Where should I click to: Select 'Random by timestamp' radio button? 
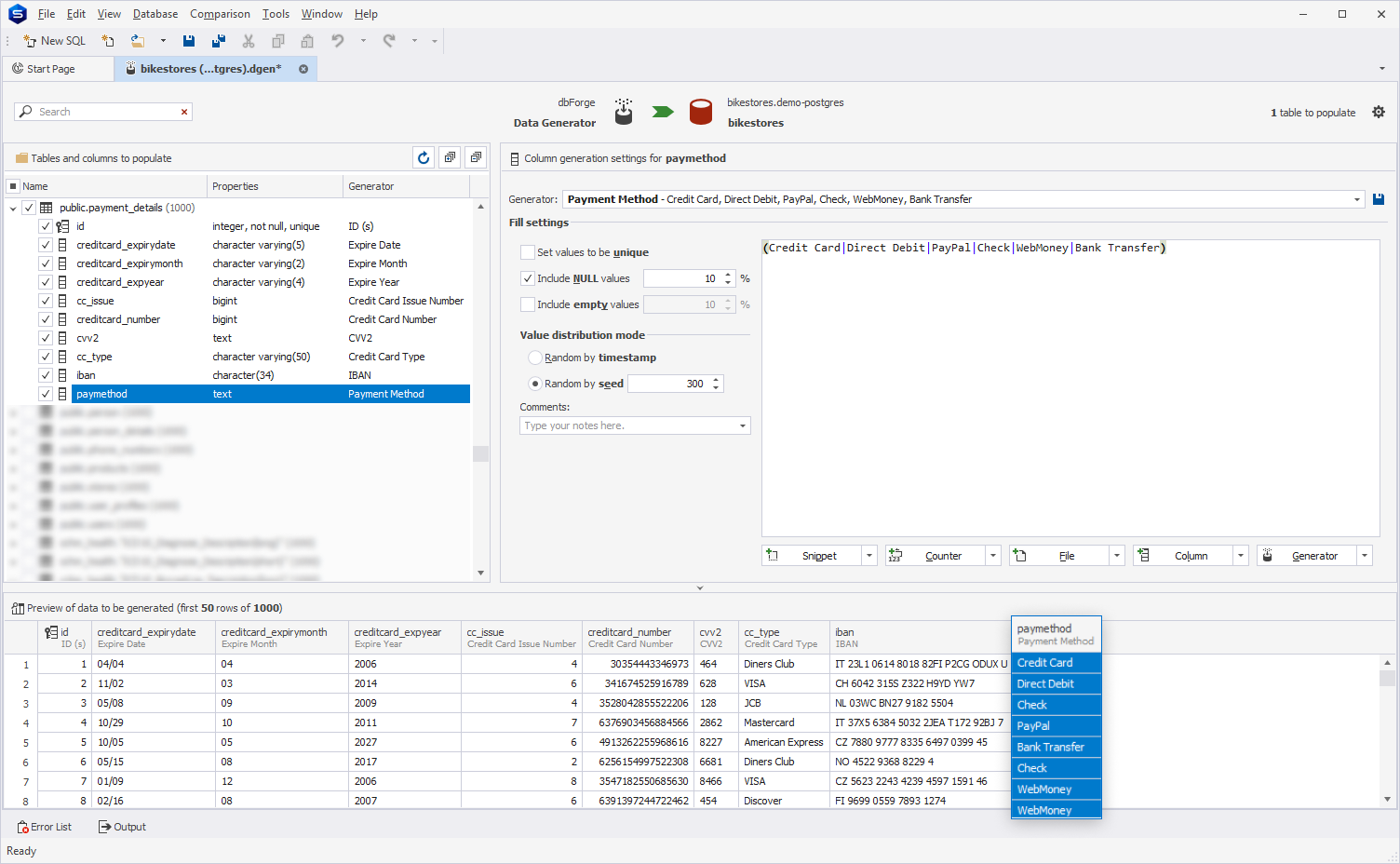point(534,358)
